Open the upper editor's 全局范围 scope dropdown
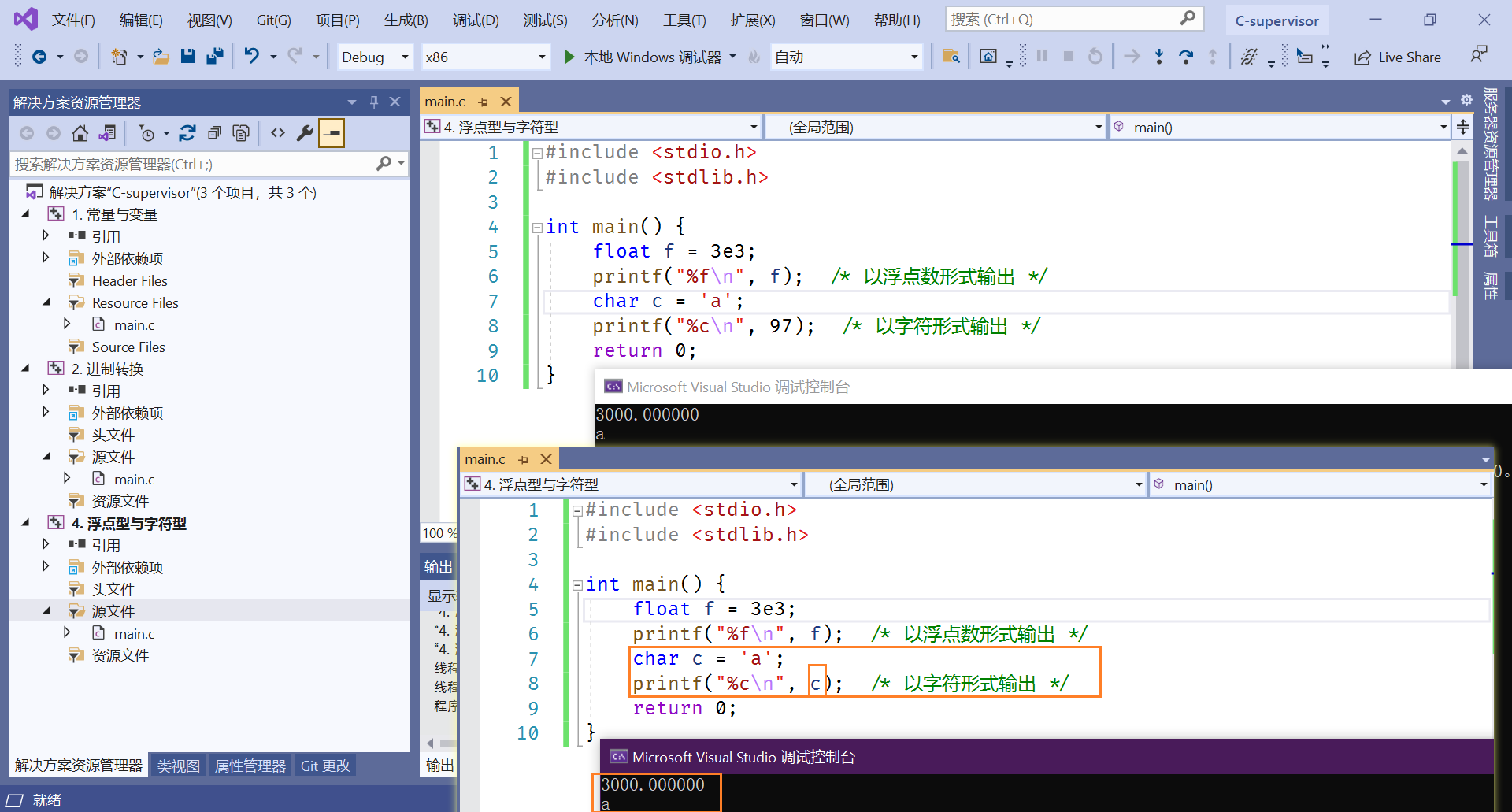Viewport: 1512px width, 812px height. coord(936,127)
